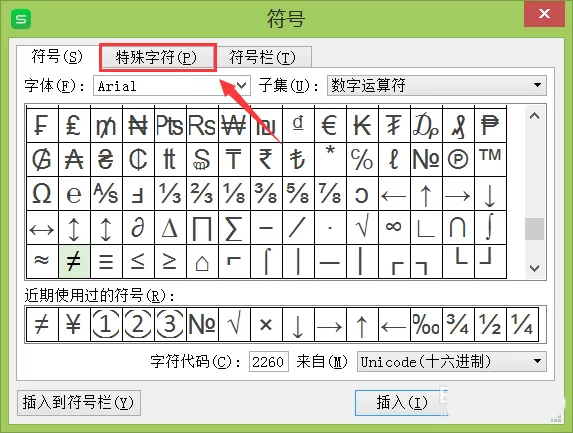Select the Rs rupee symbol cell
The image size is (573, 433).
point(202,125)
